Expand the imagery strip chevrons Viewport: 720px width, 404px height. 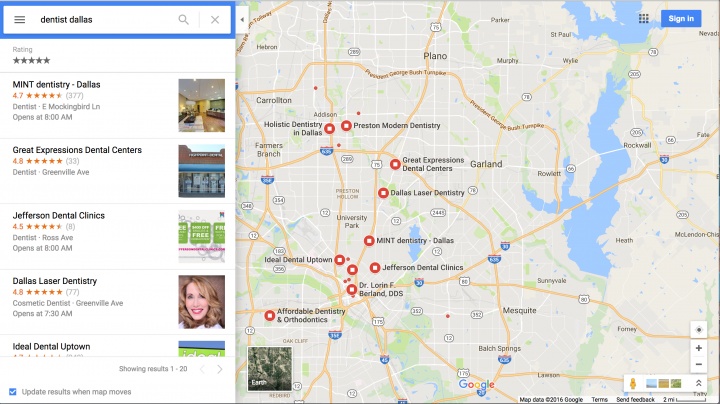pos(698,383)
